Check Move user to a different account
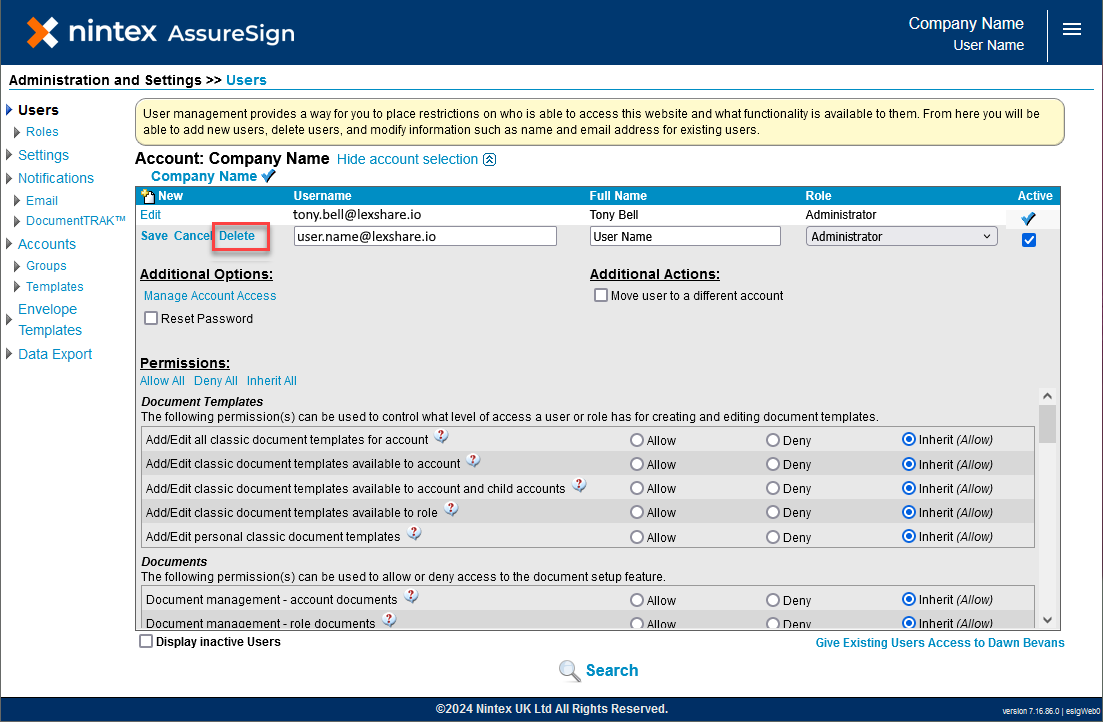The image size is (1103, 722). tap(601, 296)
